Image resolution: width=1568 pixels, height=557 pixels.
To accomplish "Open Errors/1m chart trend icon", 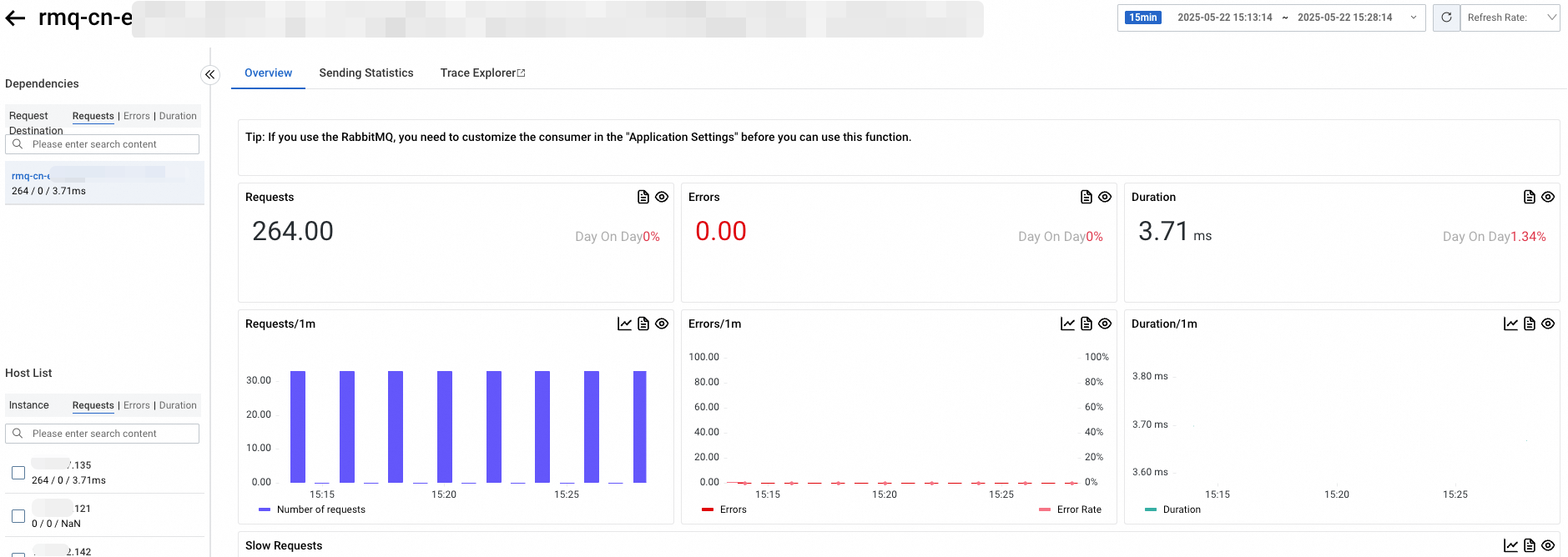I will [x=1067, y=324].
